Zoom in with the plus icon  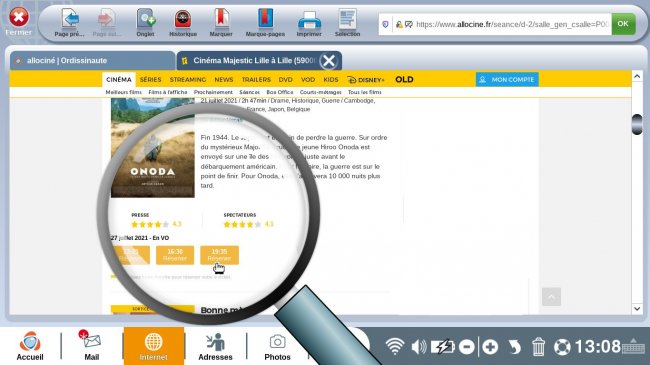pos(490,347)
